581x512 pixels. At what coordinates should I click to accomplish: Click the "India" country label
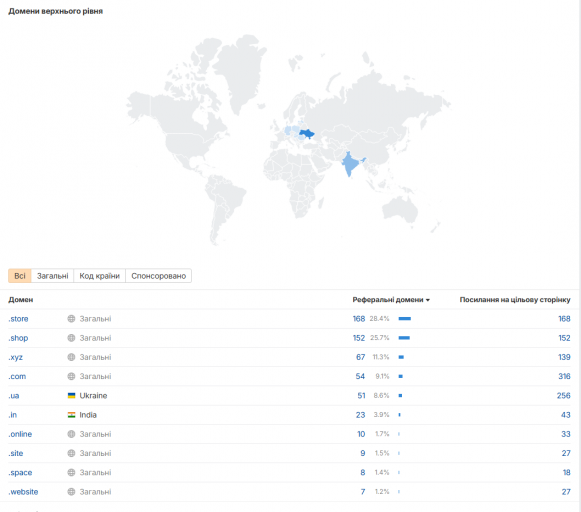[88, 415]
